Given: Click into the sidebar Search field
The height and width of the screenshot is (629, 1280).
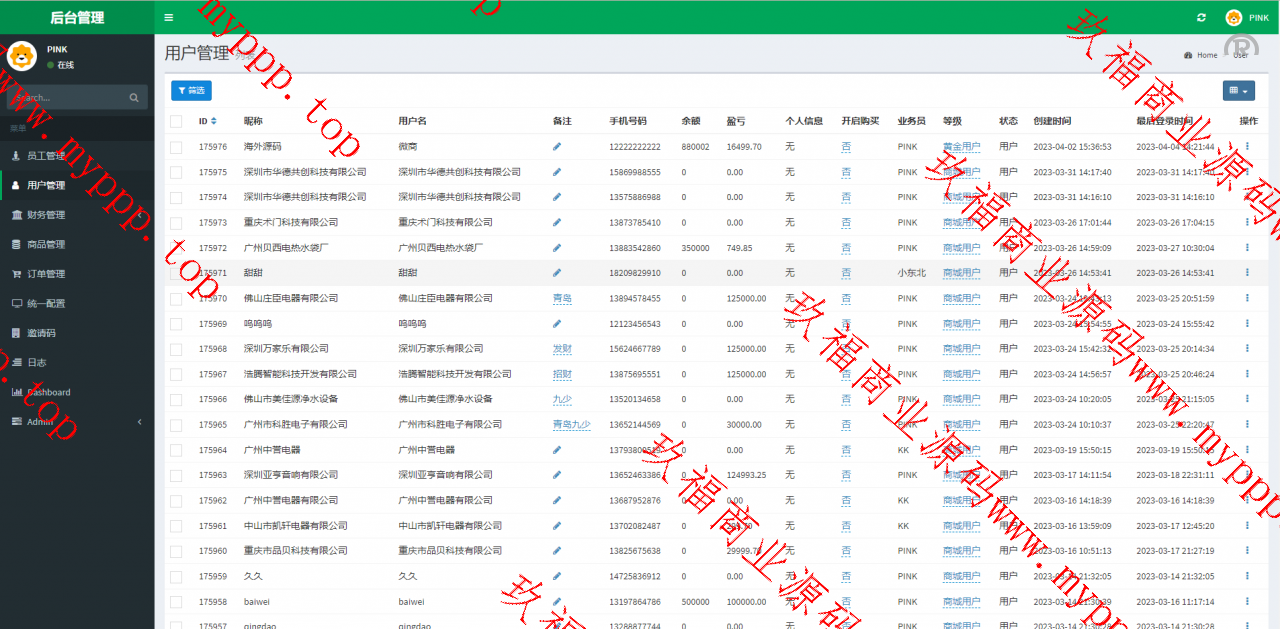Looking at the screenshot, I should [x=65, y=98].
